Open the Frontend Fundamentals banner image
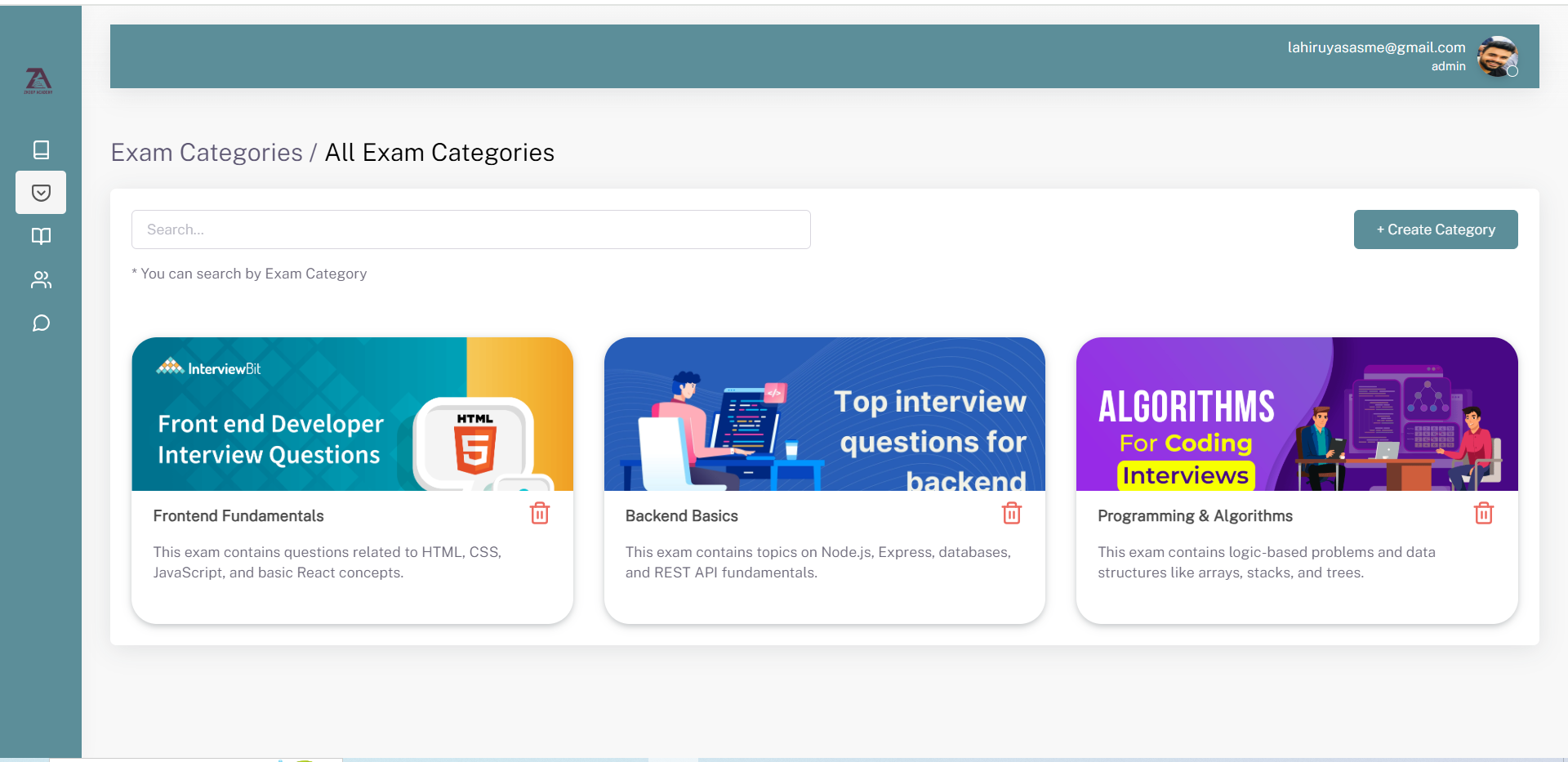1568x762 pixels. [352, 414]
